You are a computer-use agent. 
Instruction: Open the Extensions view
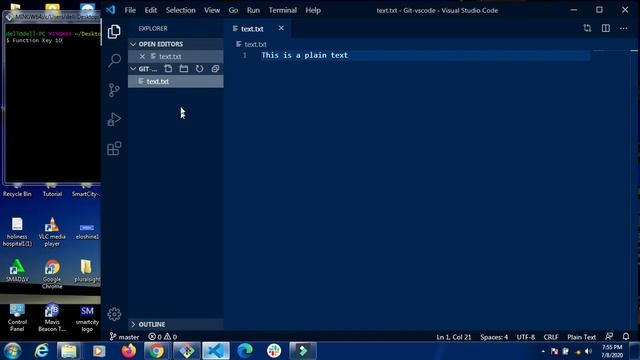pos(114,149)
